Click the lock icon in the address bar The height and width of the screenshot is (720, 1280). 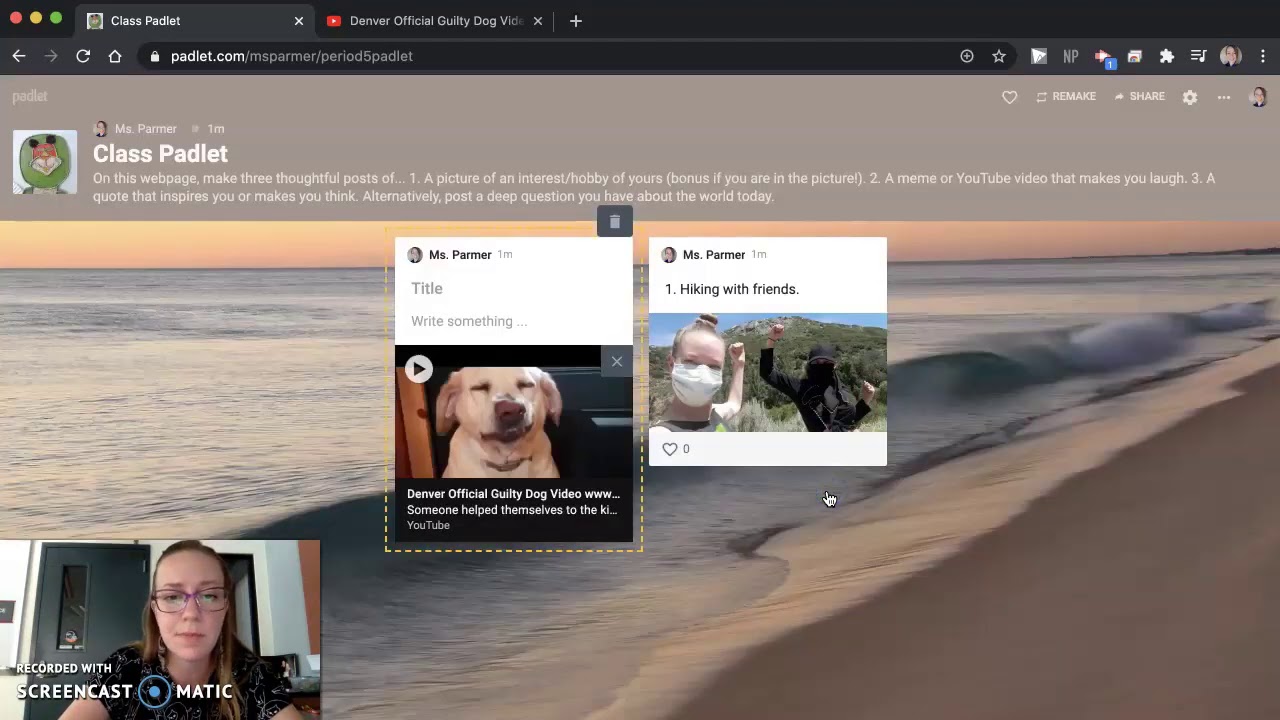[x=154, y=57]
